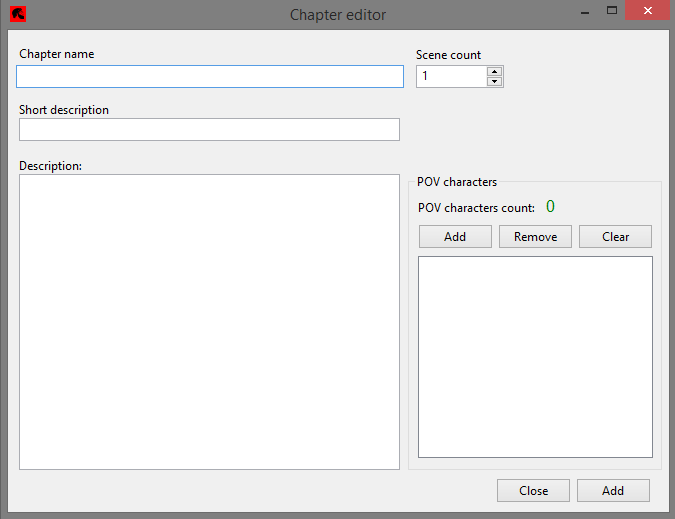
Task: Remove the selected POV character
Action: pyautogui.click(x=535, y=237)
